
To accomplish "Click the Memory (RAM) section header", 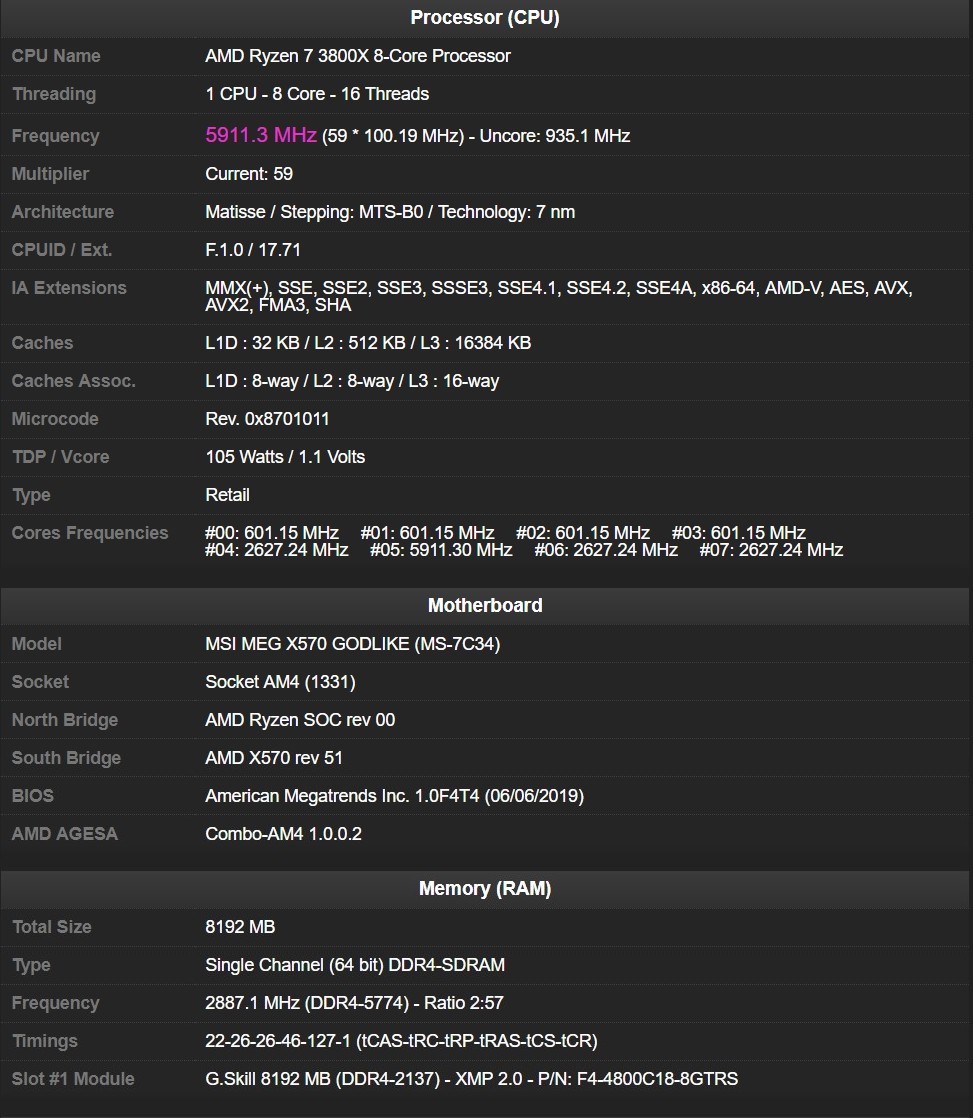I will 485,888.
